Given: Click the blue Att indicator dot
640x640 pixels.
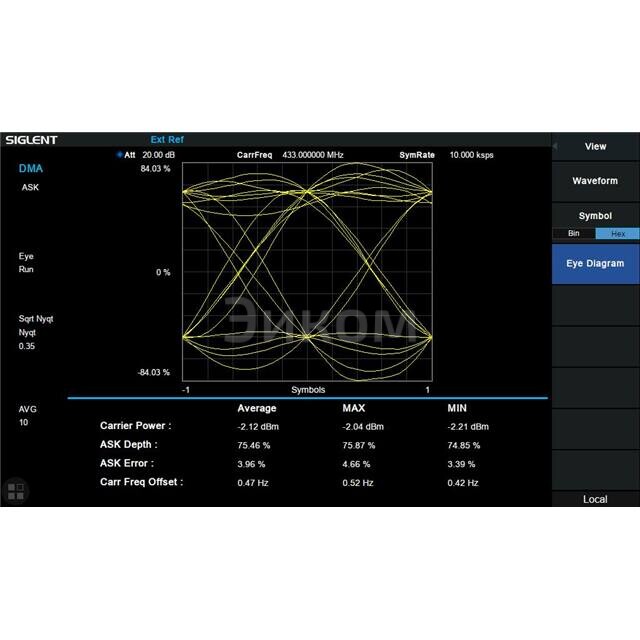Looking at the screenshot, I should (120, 155).
